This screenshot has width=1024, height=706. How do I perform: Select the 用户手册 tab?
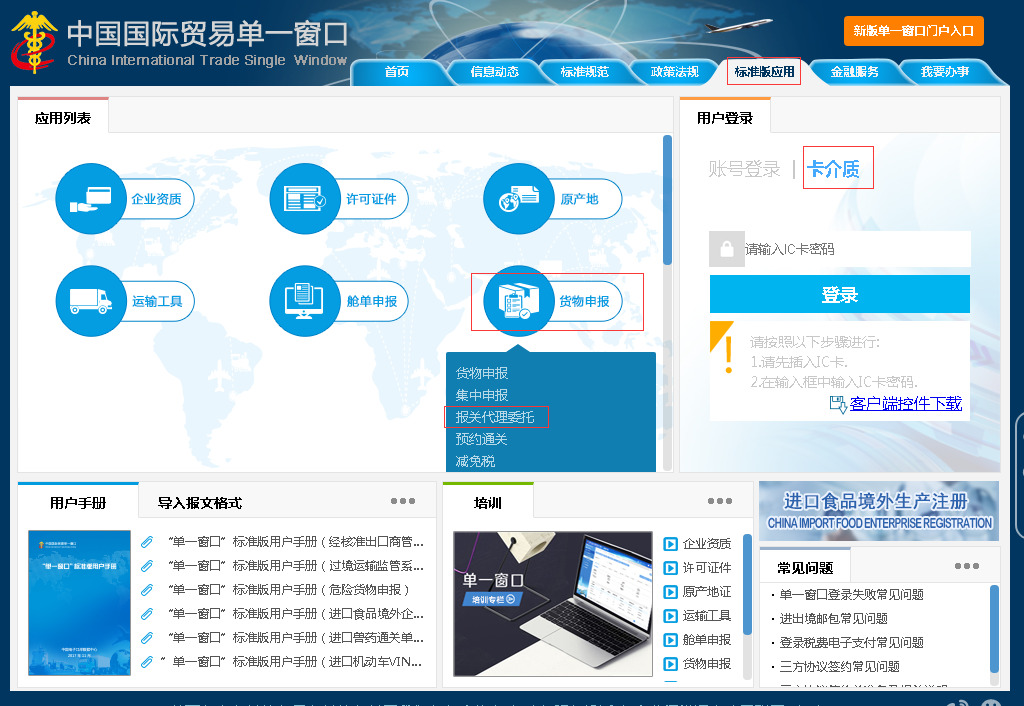click(x=78, y=503)
